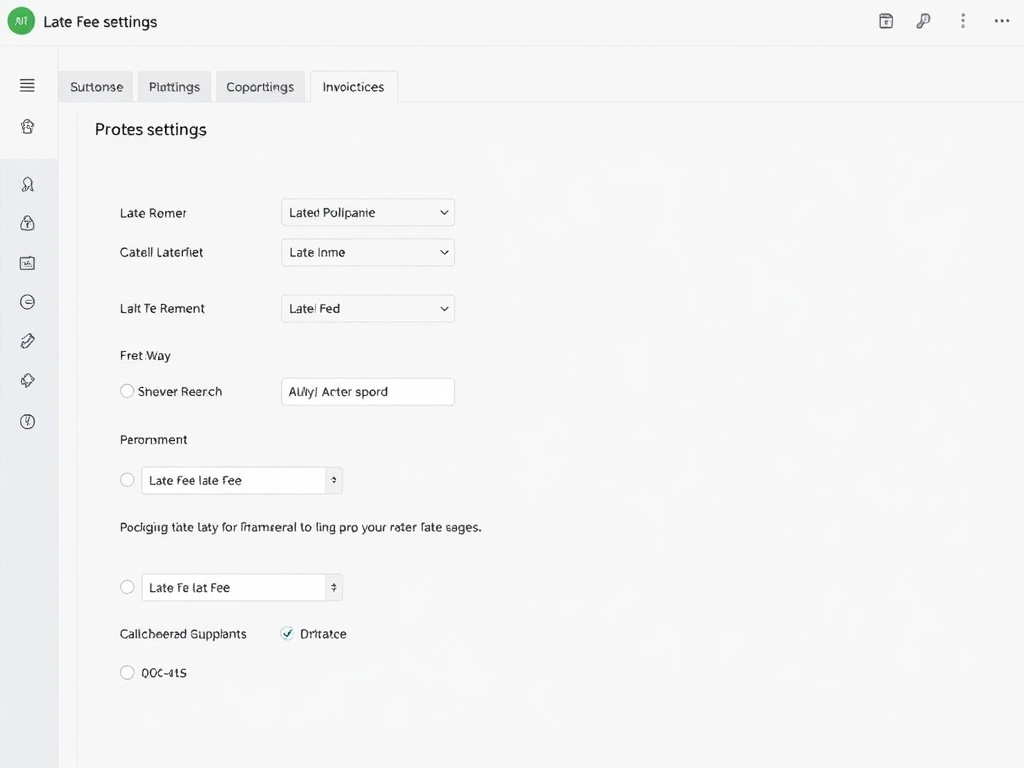Switch to the Invoictices tab

pos(353,86)
